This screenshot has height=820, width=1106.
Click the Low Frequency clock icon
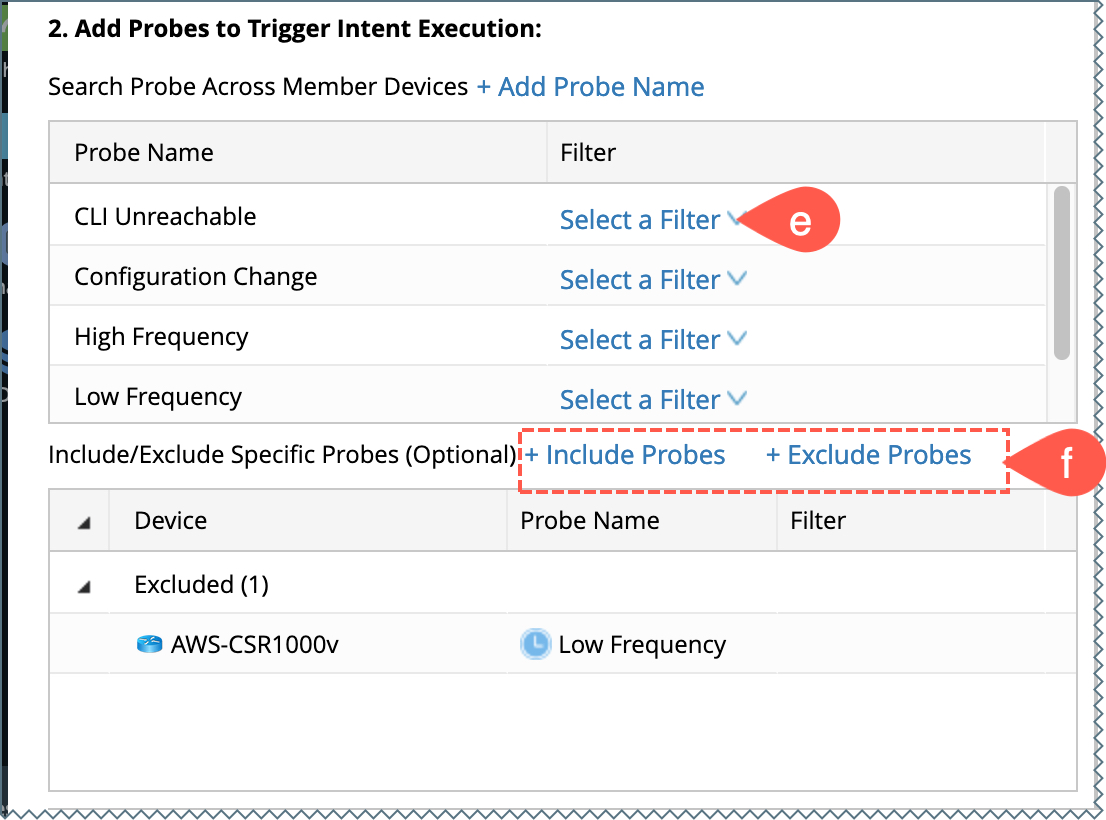(x=535, y=645)
